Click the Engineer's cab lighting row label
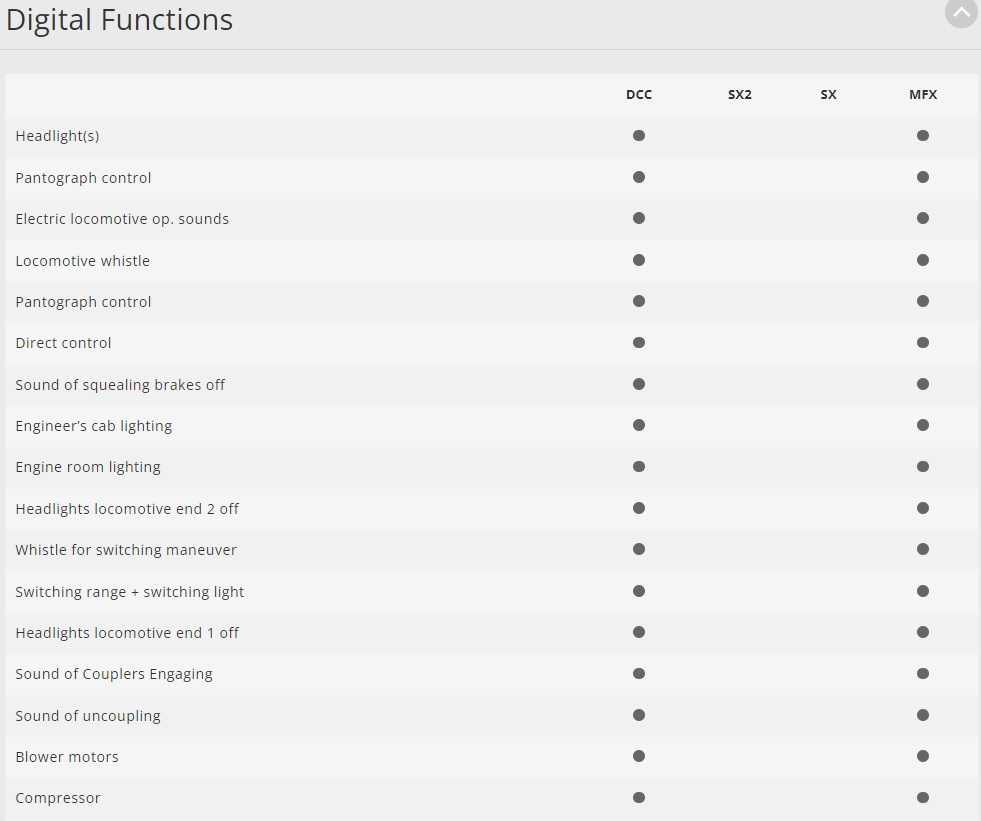981x821 pixels. tap(94, 426)
